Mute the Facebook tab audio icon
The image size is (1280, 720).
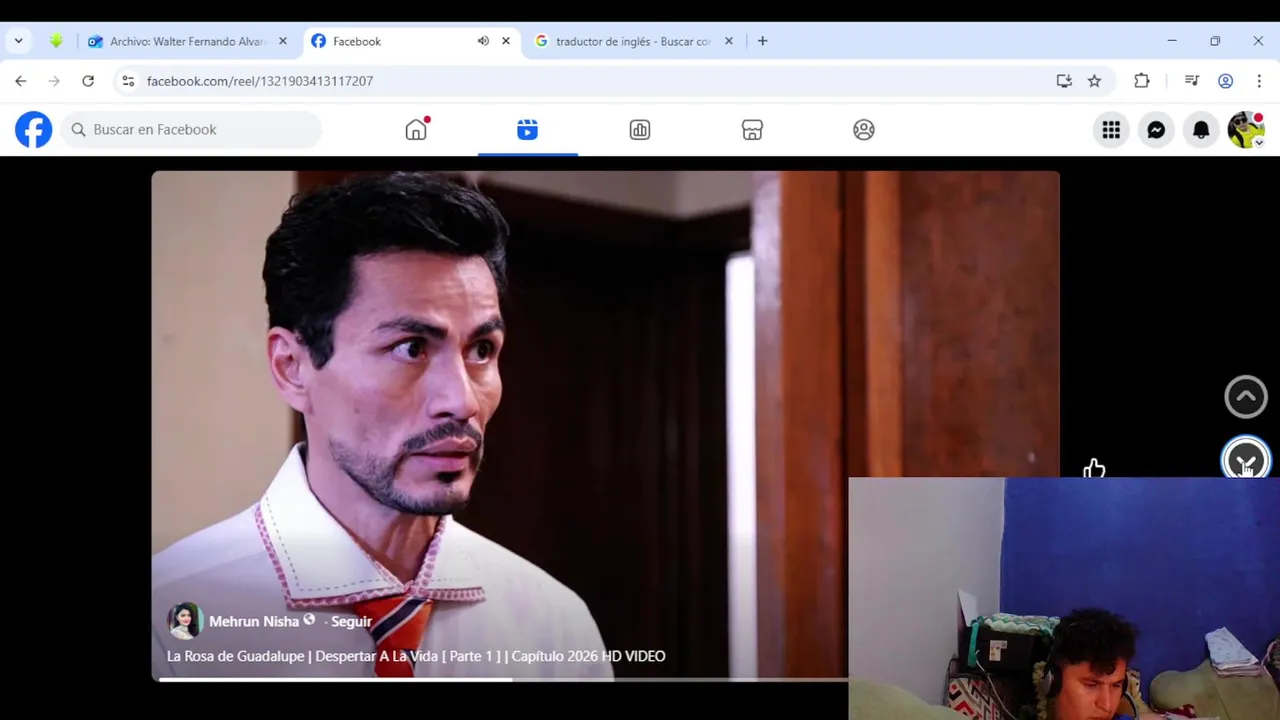tap(483, 41)
